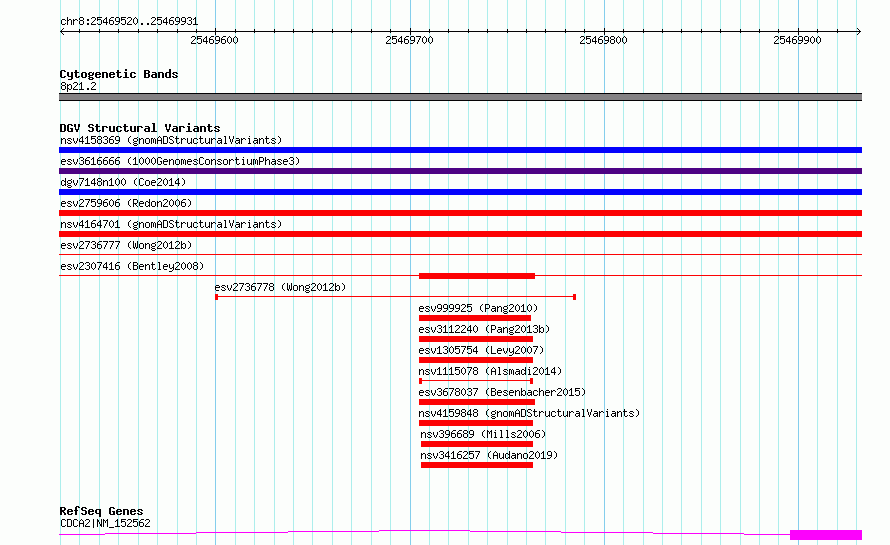This screenshot has height=545, width=890.
Task: Open esv2736778 Wong2012b variant label
Action: [x=280, y=287]
